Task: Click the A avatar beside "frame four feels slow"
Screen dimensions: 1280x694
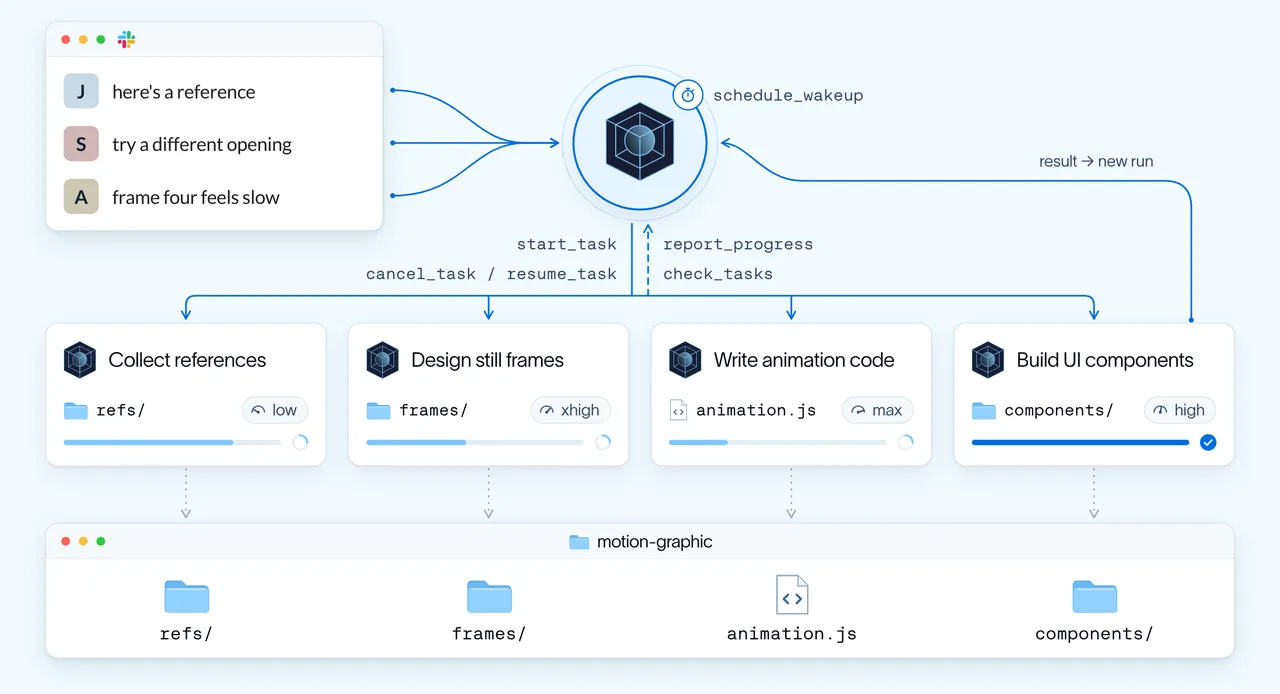Action: click(x=81, y=197)
